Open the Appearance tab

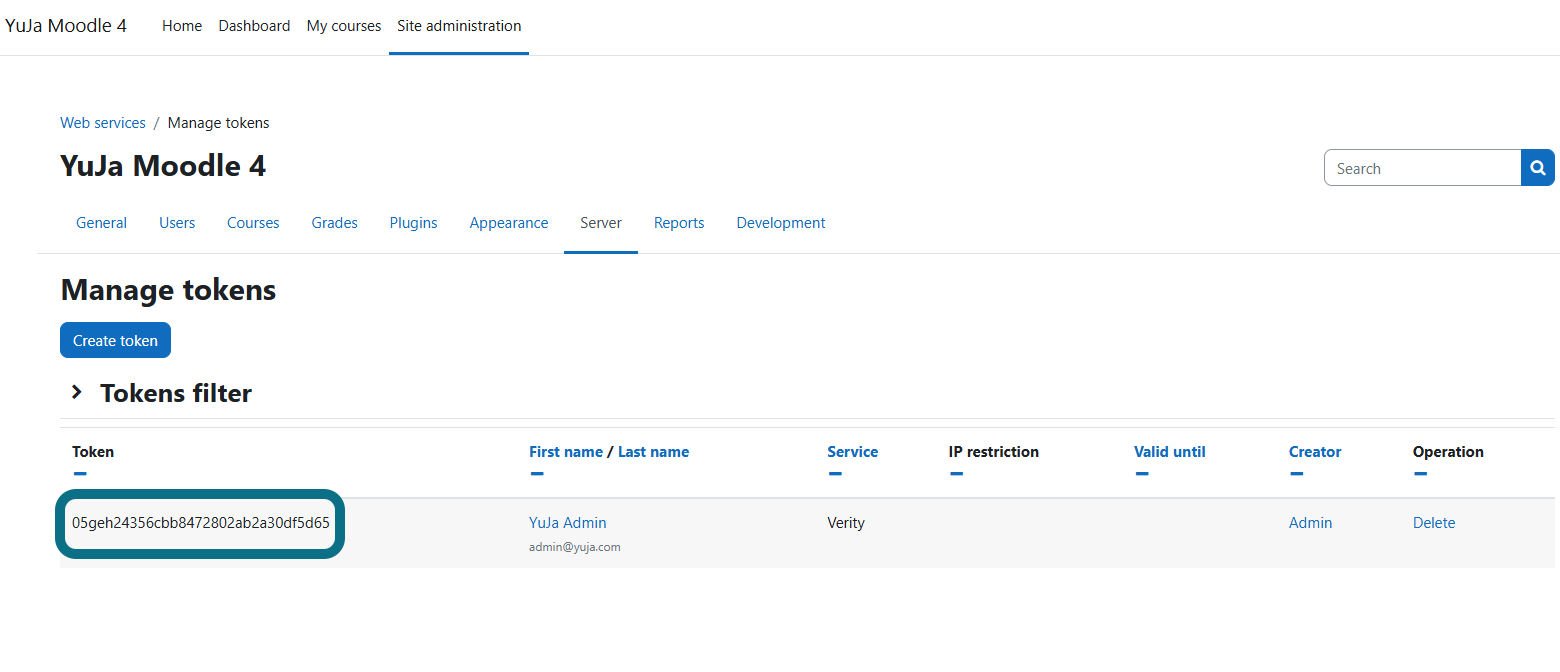(x=509, y=223)
